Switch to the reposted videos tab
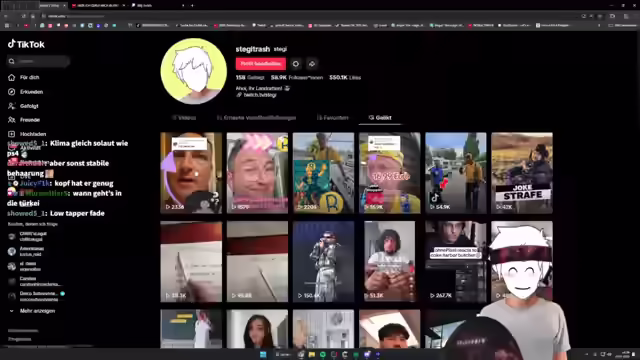 [x=256, y=118]
